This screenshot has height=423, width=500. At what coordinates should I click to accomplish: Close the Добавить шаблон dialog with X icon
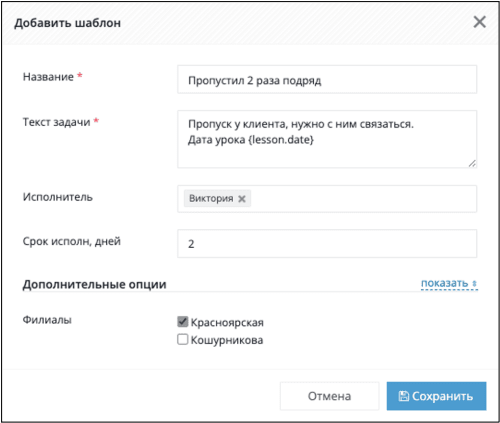479,22
